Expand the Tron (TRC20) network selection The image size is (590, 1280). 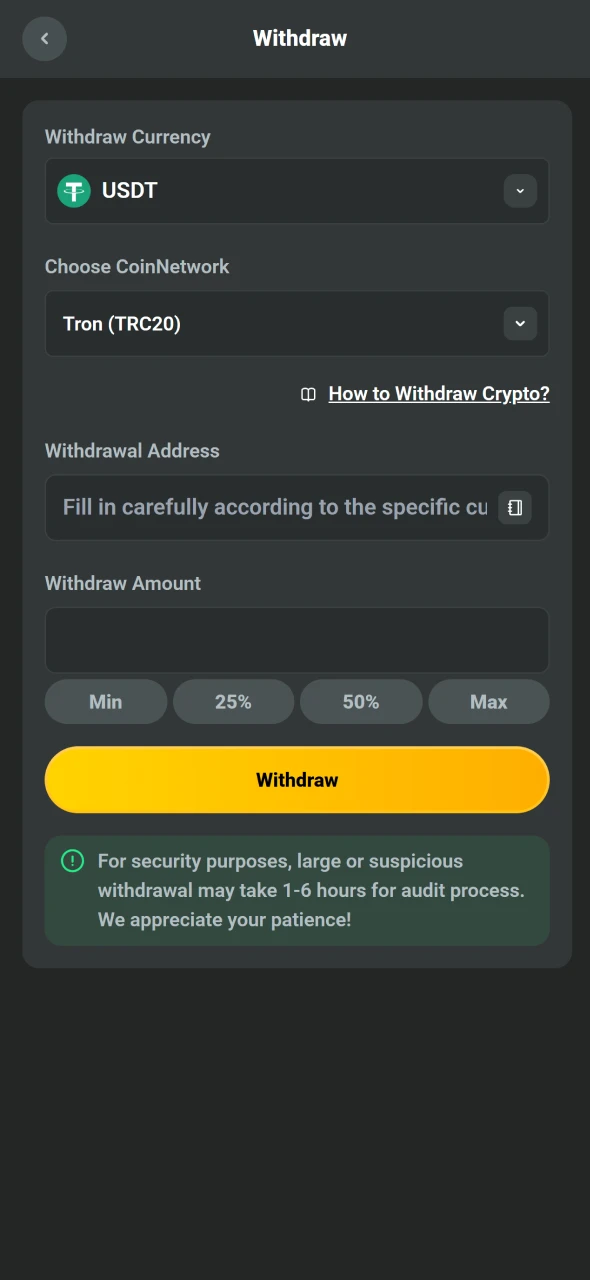pyautogui.click(x=297, y=323)
